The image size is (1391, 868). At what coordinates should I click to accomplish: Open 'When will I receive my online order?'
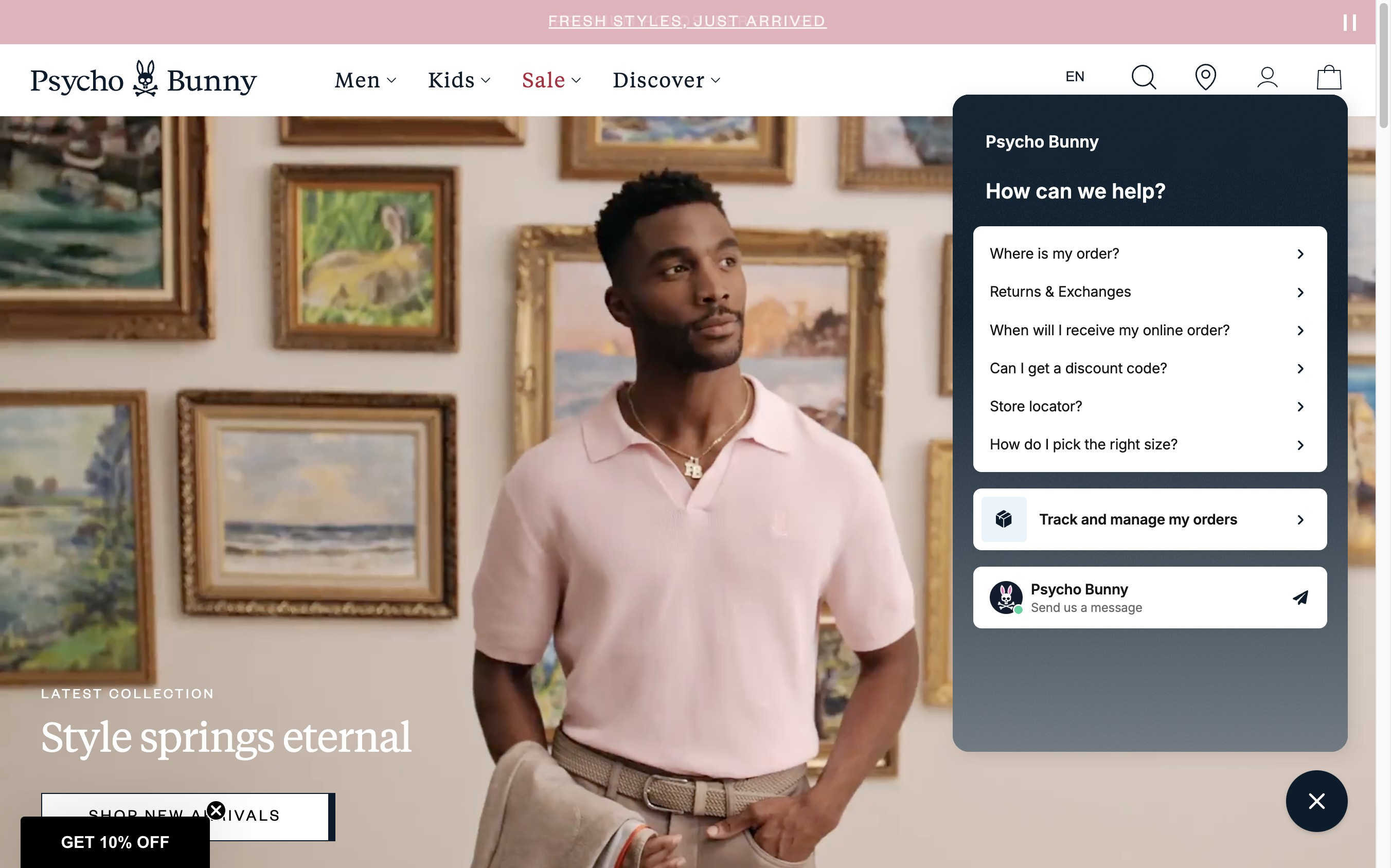[x=1149, y=330]
